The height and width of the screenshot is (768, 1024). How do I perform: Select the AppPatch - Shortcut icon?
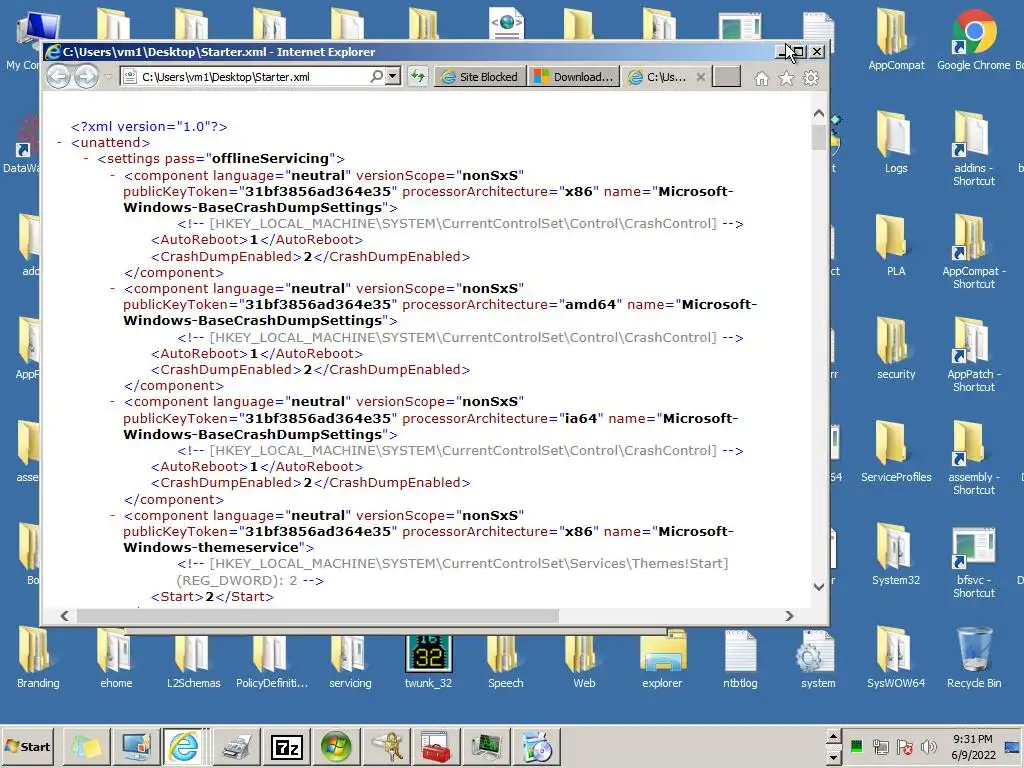(973, 355)
